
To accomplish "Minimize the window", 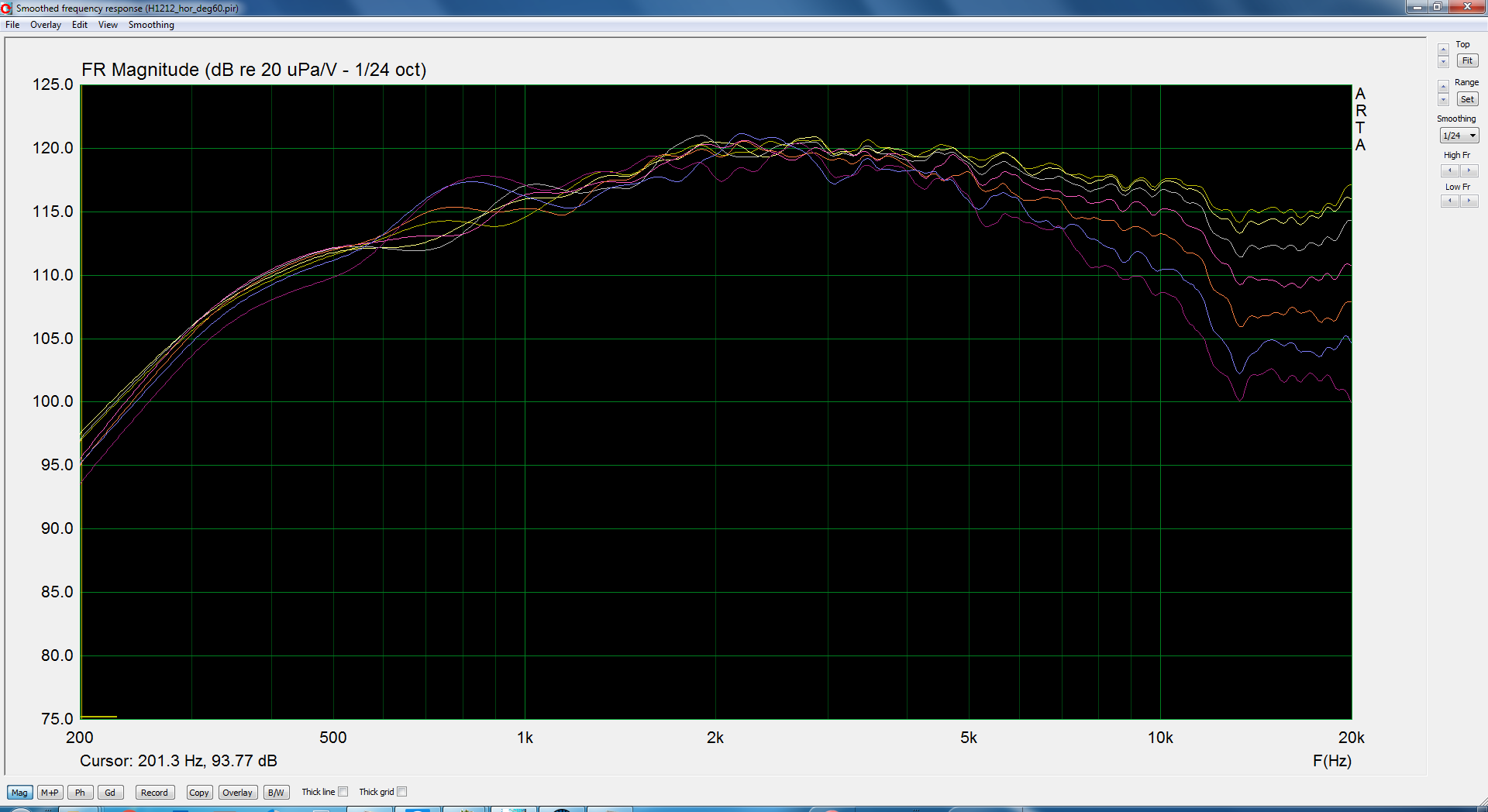I will [x=1417, y=7].
